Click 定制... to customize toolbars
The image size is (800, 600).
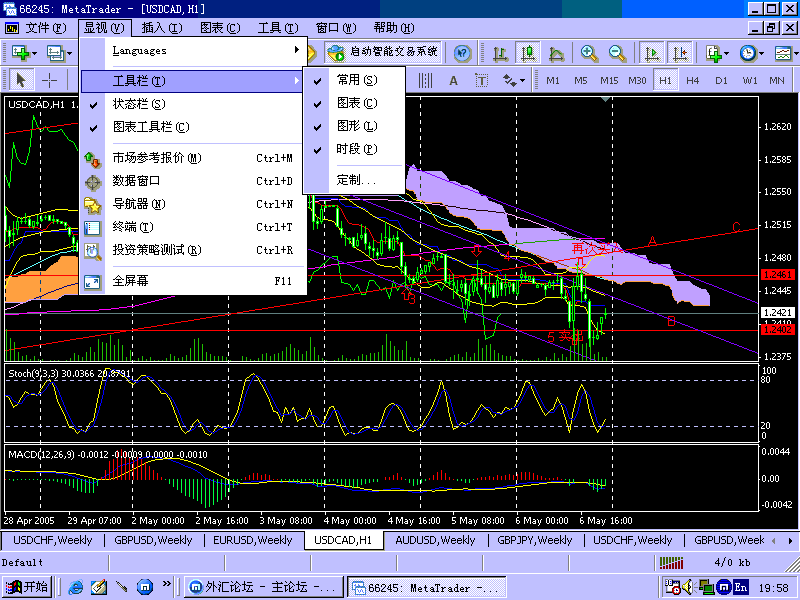(356, 180)
